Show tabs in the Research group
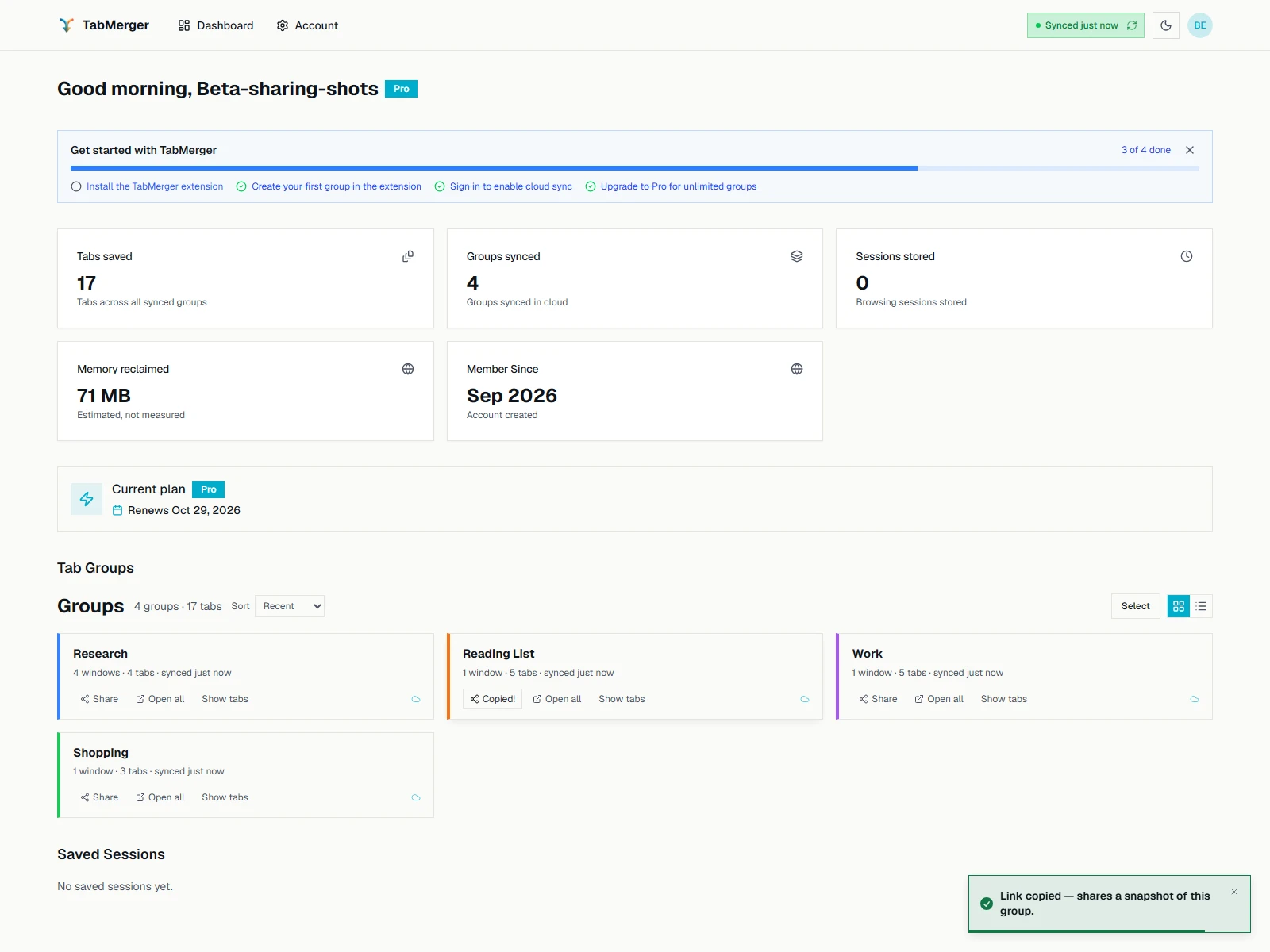This screenshot has width=1270, height=952. point(225,699)
